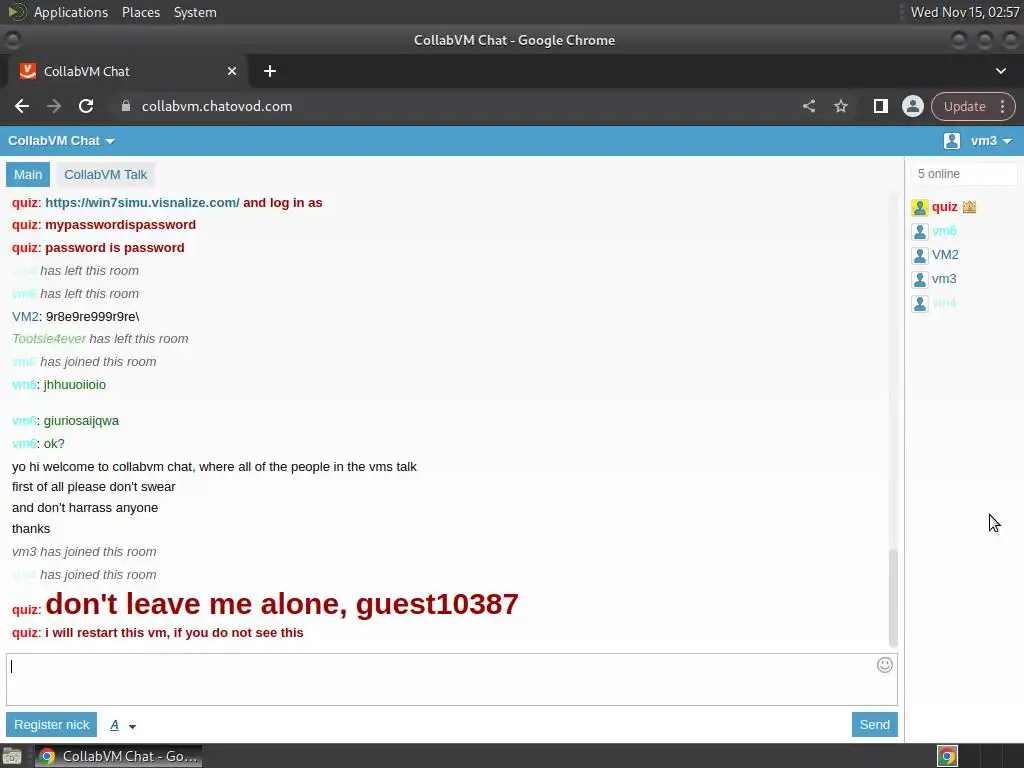
Task: Open the Chrome profile avatar
Action: click(x=912, y=106)
